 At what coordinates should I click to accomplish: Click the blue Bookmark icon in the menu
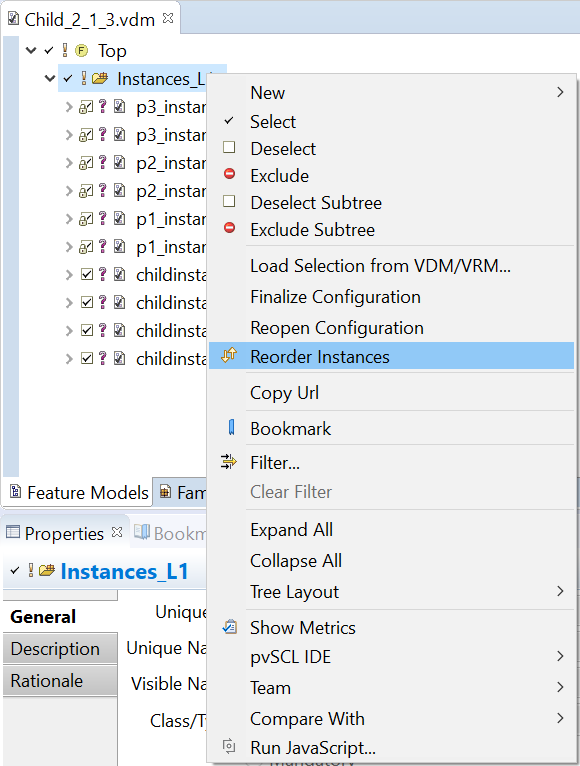pos(231,427)
